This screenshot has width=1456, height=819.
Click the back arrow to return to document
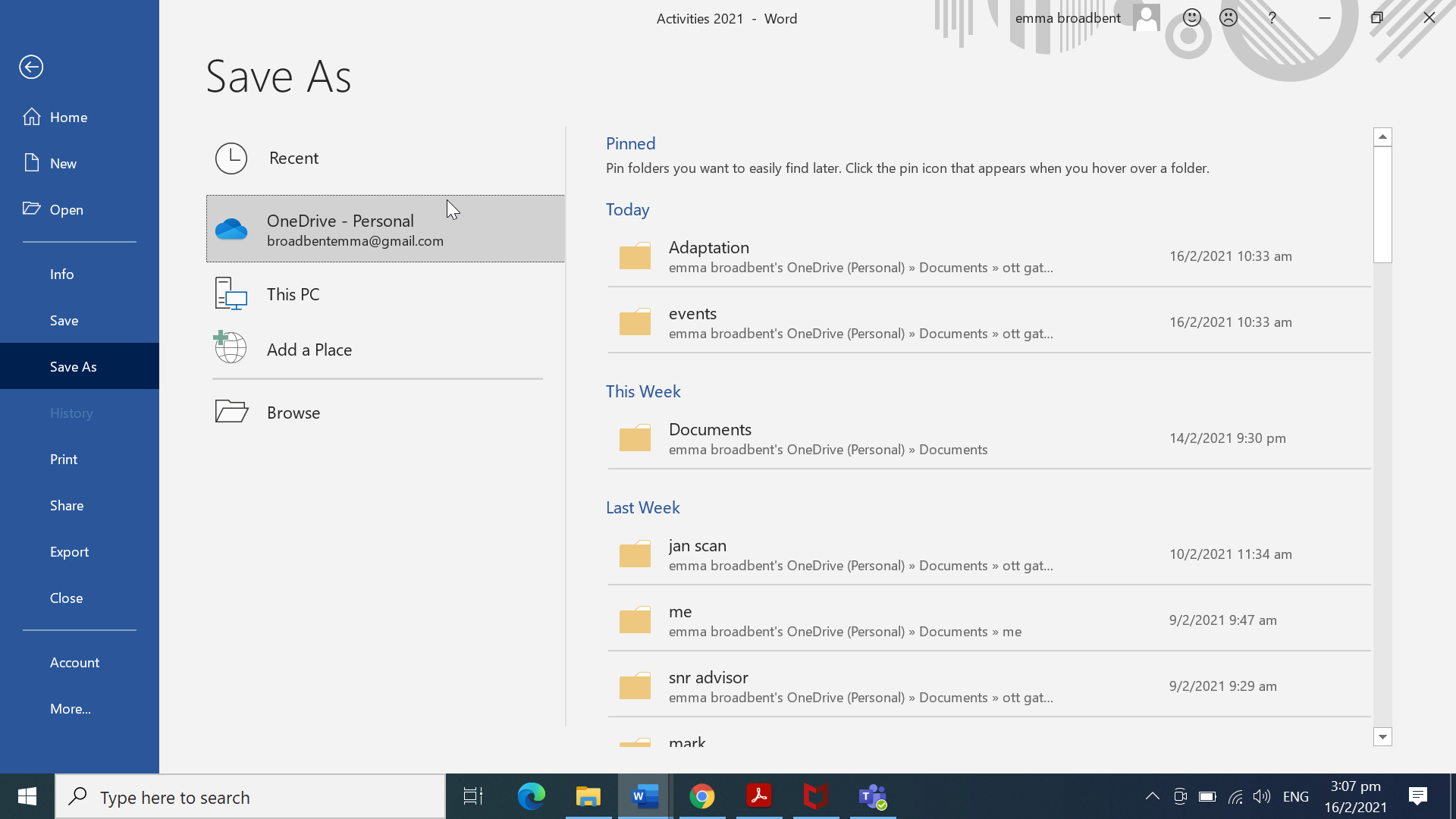coord(31,67)
